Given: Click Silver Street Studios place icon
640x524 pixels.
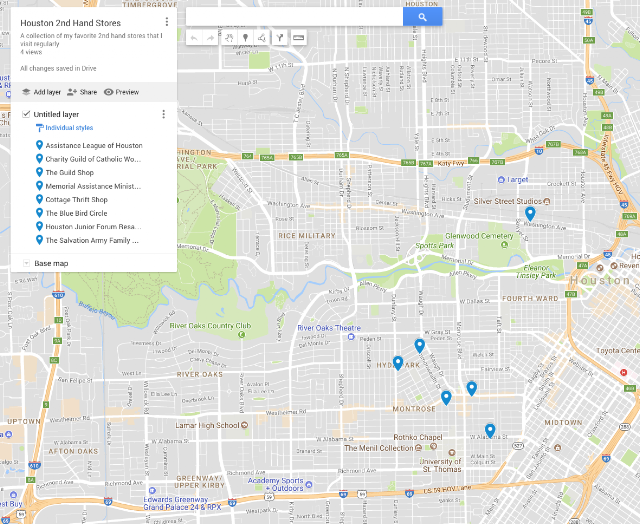Looking at the screenshot, I should click(x=547, y=201).
